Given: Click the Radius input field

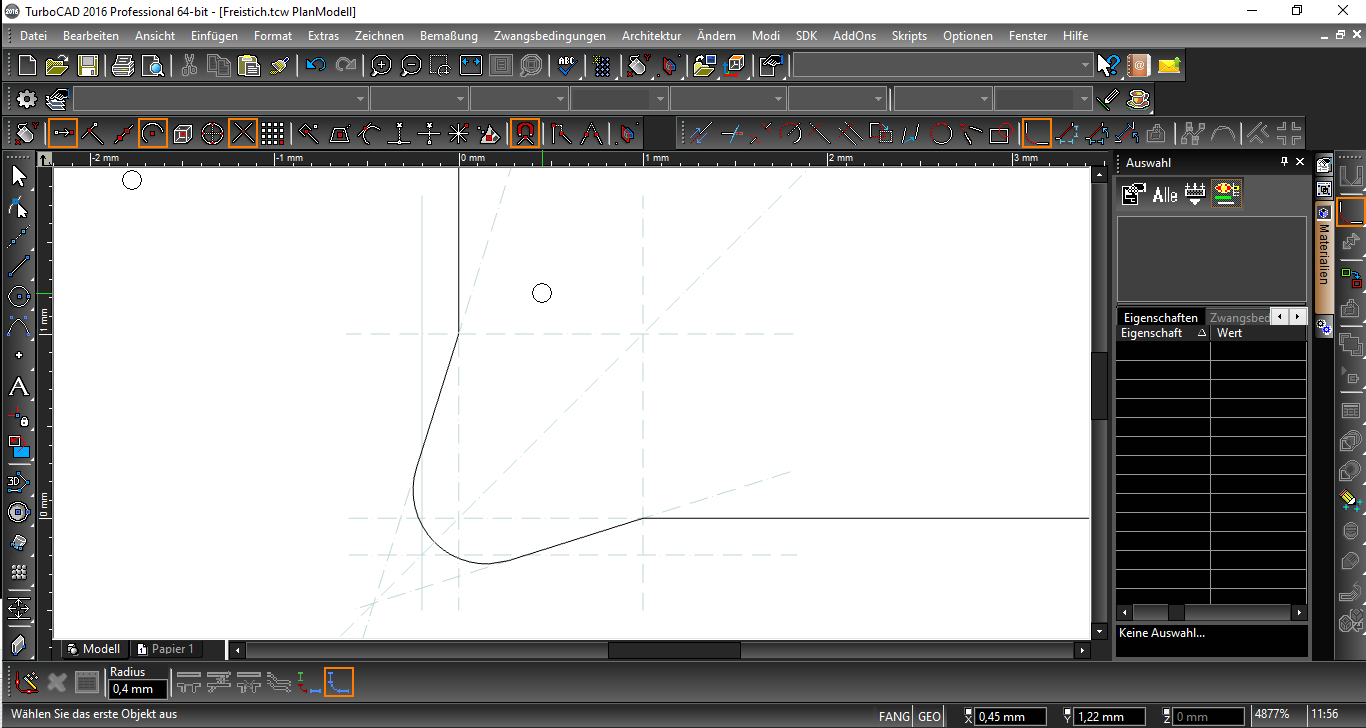Looking at the screenshot, I should point(138,689).
